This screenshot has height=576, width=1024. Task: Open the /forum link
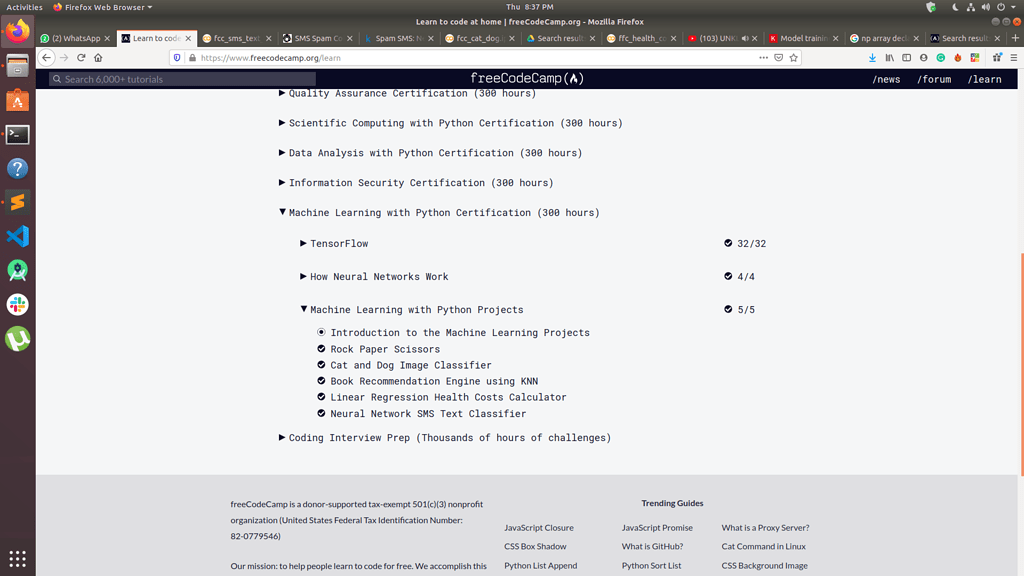(934, 78)
